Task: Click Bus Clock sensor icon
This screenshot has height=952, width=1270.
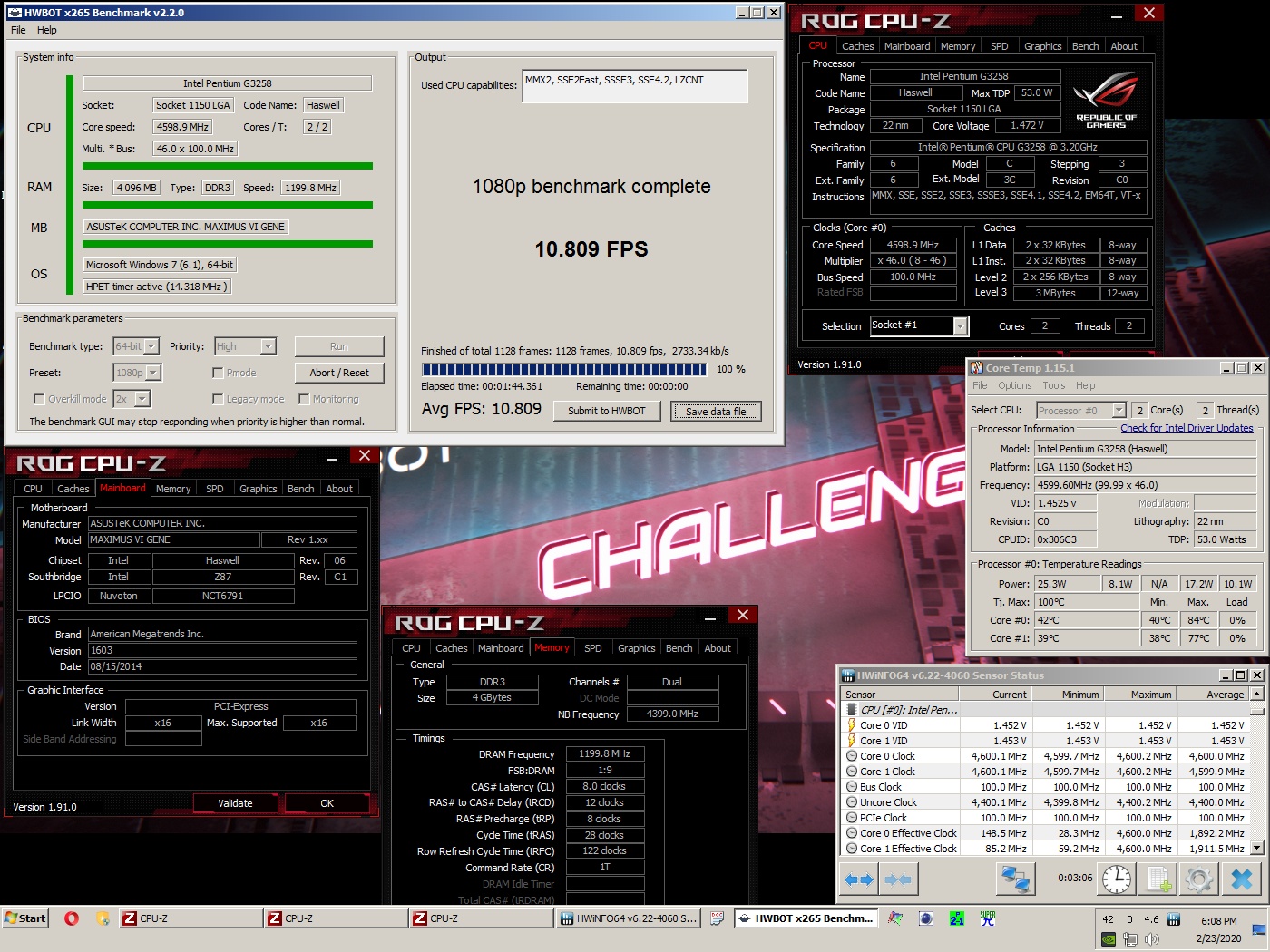Action: [x=852, y=787]
